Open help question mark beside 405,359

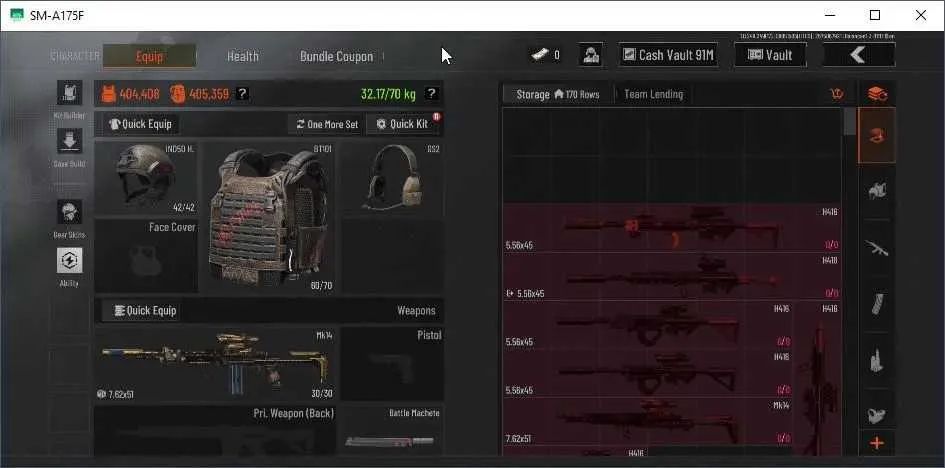(x=242, y=94)
